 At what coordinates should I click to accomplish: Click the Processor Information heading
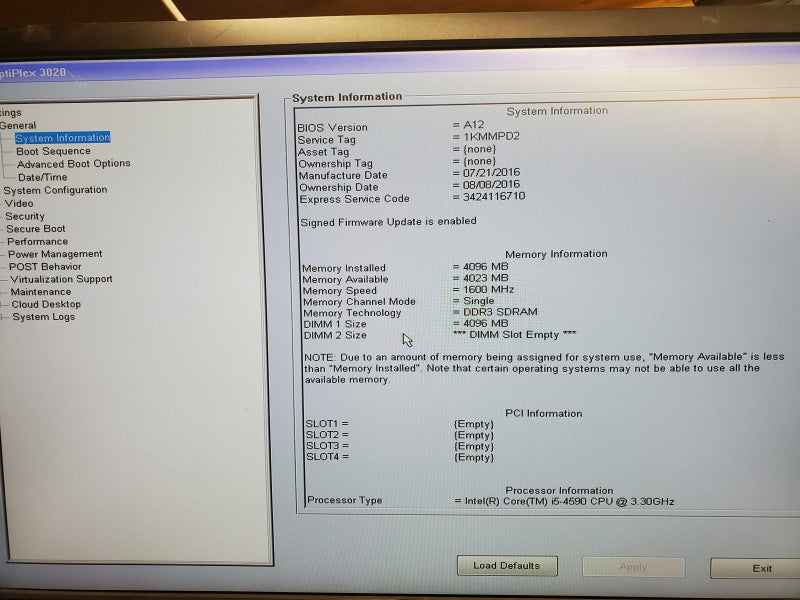(x=559, y=490)
